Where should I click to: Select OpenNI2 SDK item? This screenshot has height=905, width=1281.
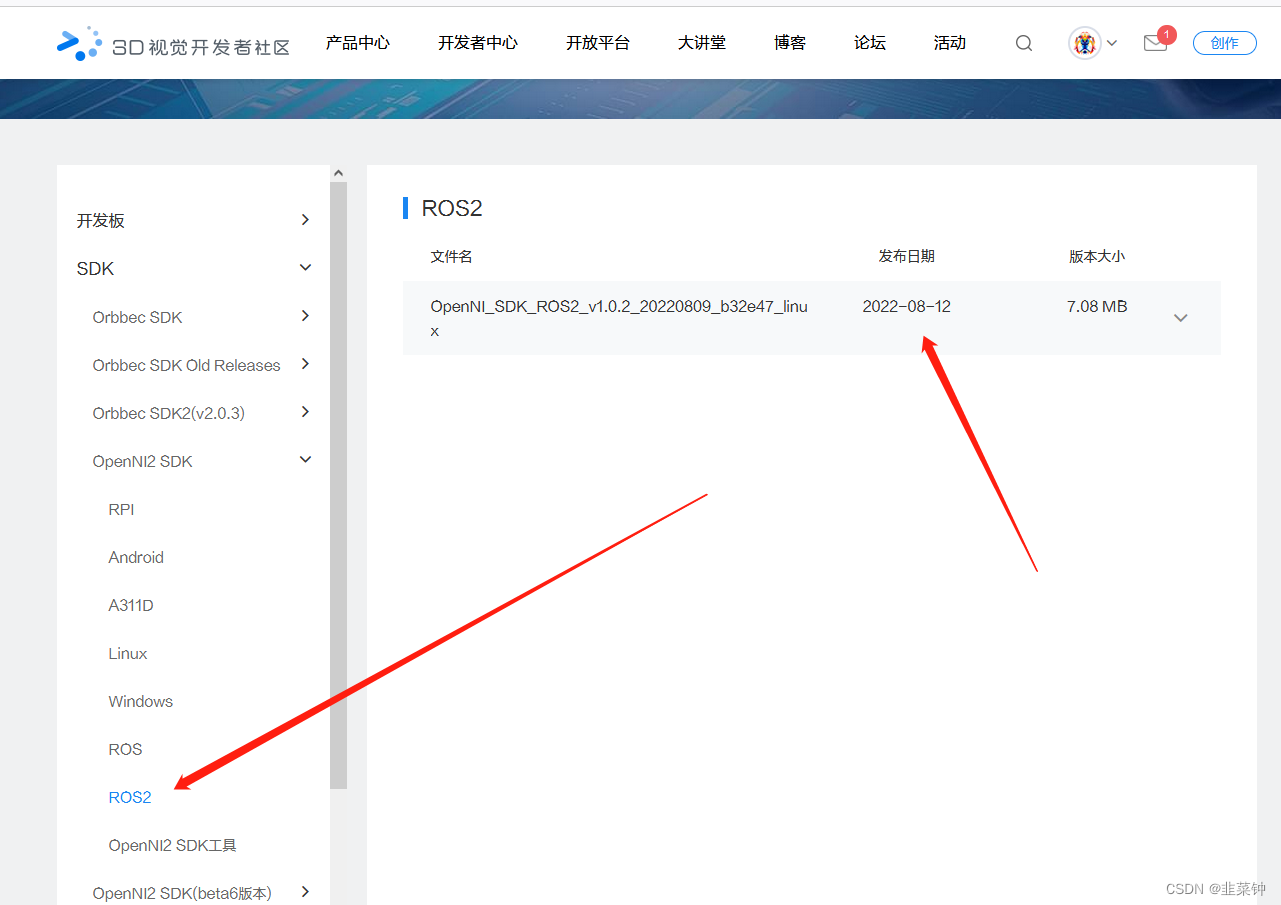pos(143,461)
